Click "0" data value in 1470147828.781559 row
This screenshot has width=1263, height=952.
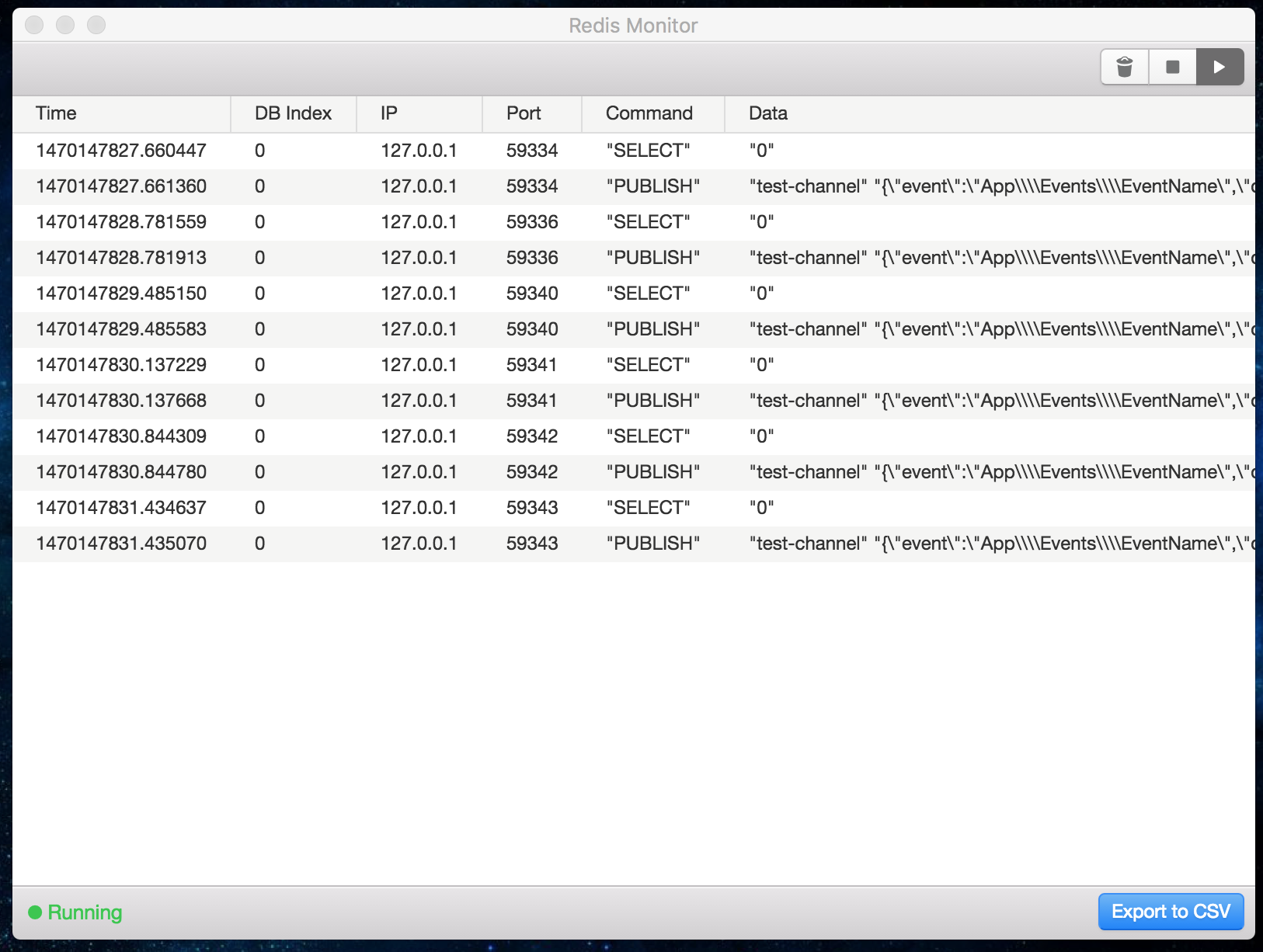[x=761, y=222]
